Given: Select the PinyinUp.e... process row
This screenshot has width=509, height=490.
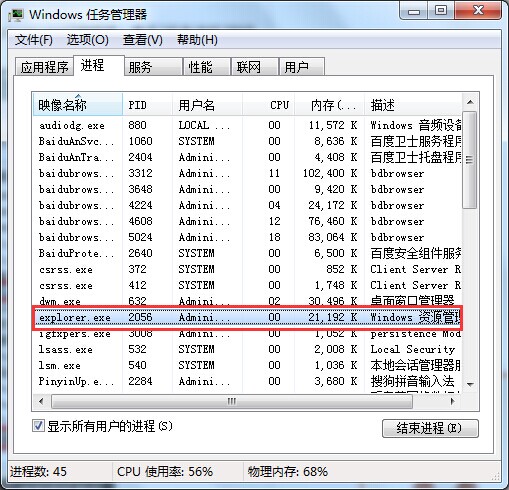Looking at the screenshot, I should coord(248,381).
